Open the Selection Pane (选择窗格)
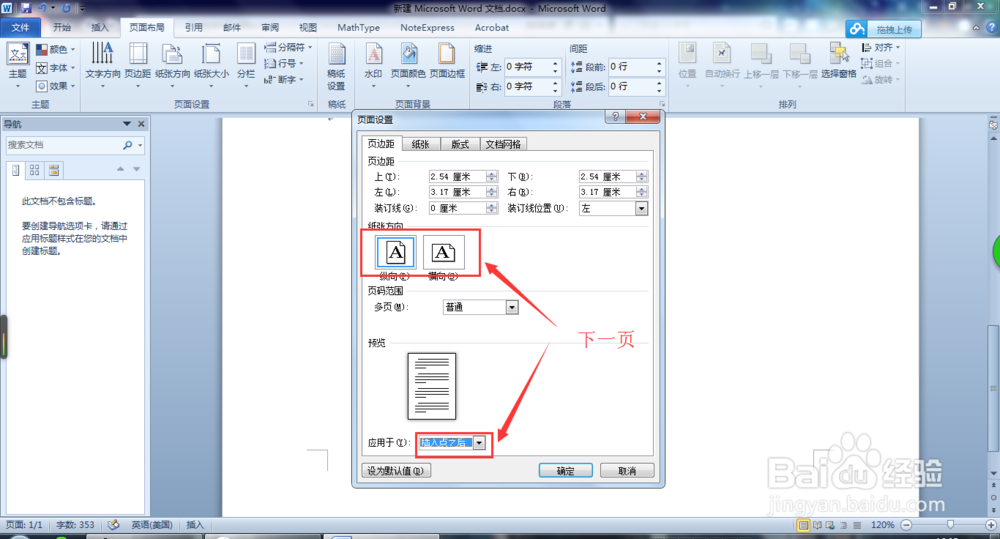1000x539 pixels. pyautogui.click(x=839, y=61)
